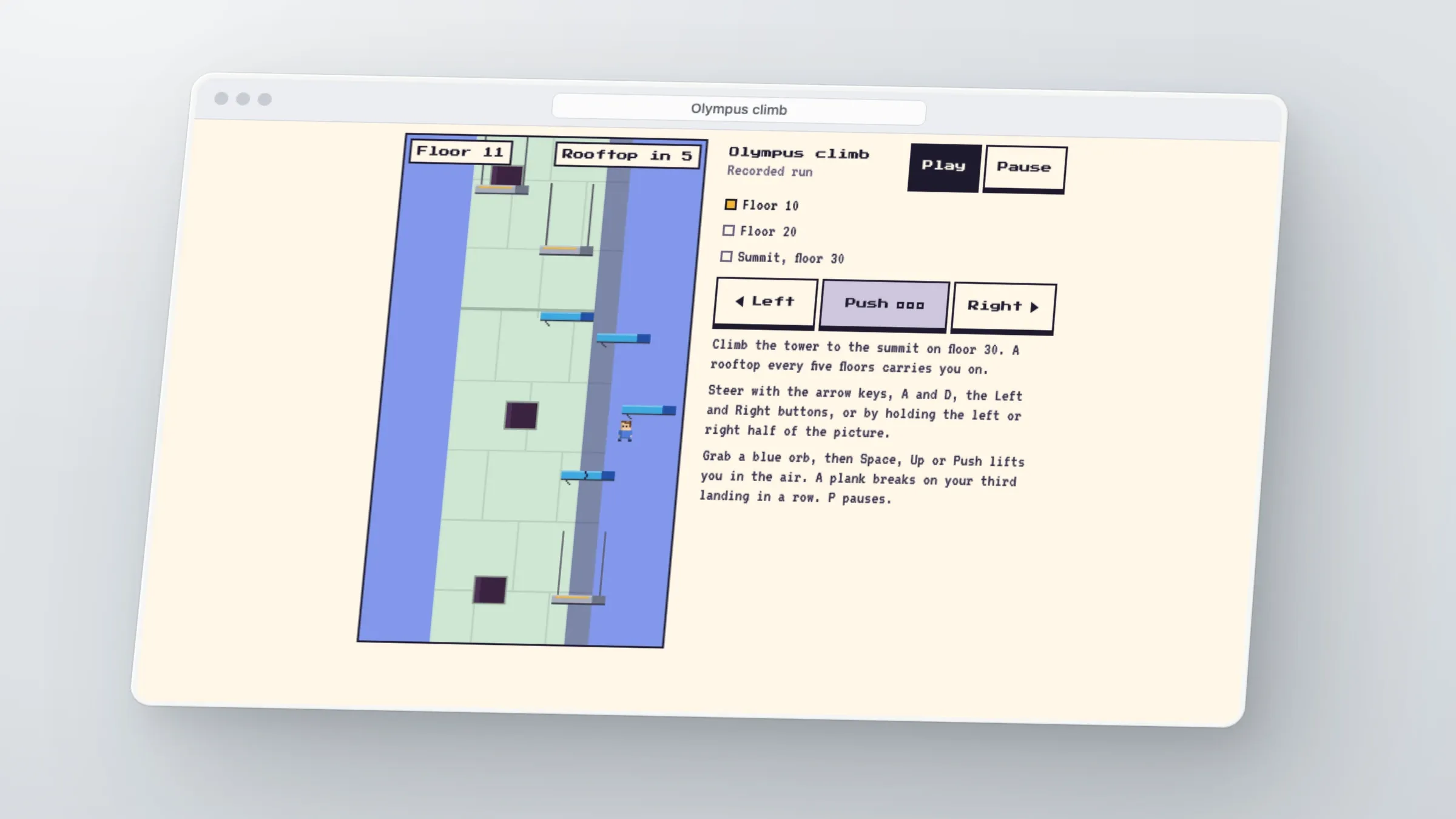Click the climber character sprite
Image resolution: width=1456 pixels, height=819 pixels.
click(625, 431)
